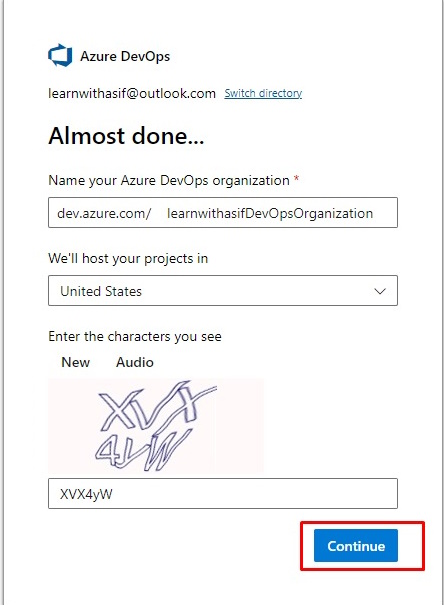Request a New captcha image
The height and width of the screenshot is (605, 444).
coord(76,362)
